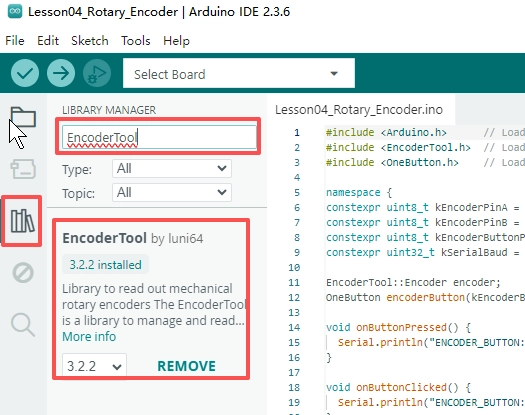Switch to Lesson04_Rotary_Encoder.ino tab
The width and height of the screenshot is (525, 415).
(x=359, y=110)
